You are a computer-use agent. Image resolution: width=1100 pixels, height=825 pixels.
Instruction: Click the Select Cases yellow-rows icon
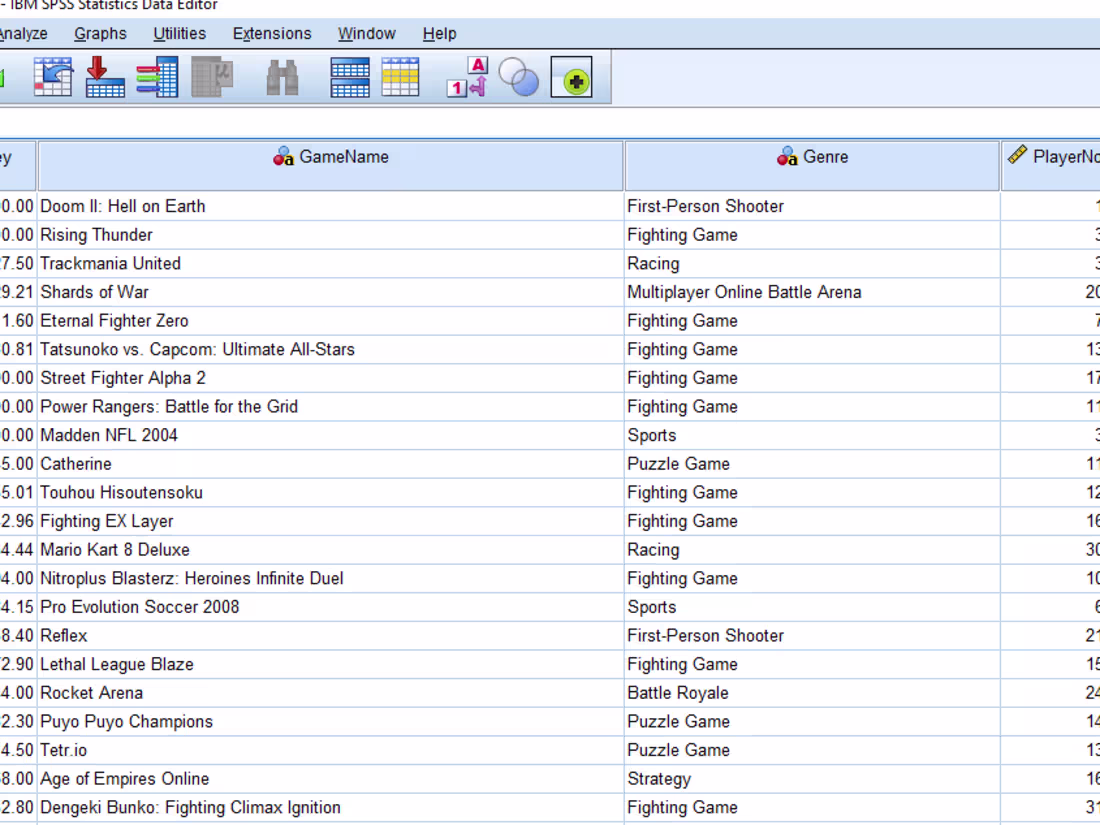point(400,77)
